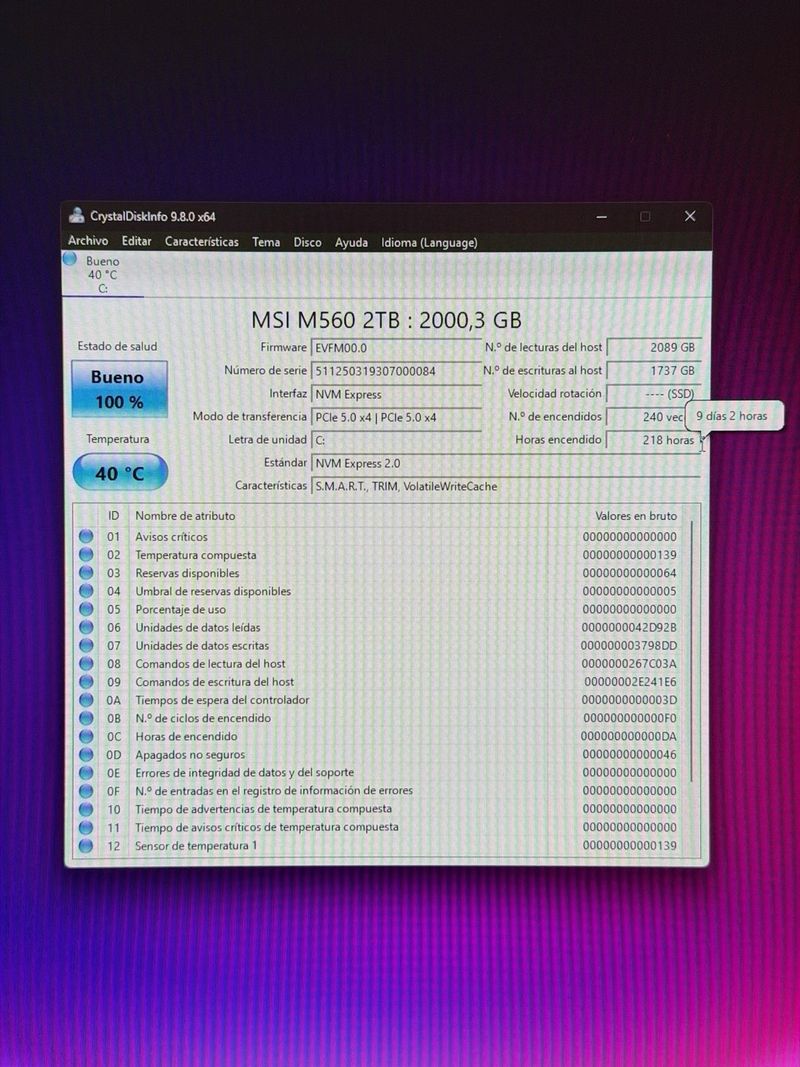
Task: Click raw value 000000000000DA for power hours
Action: (629, 736)
